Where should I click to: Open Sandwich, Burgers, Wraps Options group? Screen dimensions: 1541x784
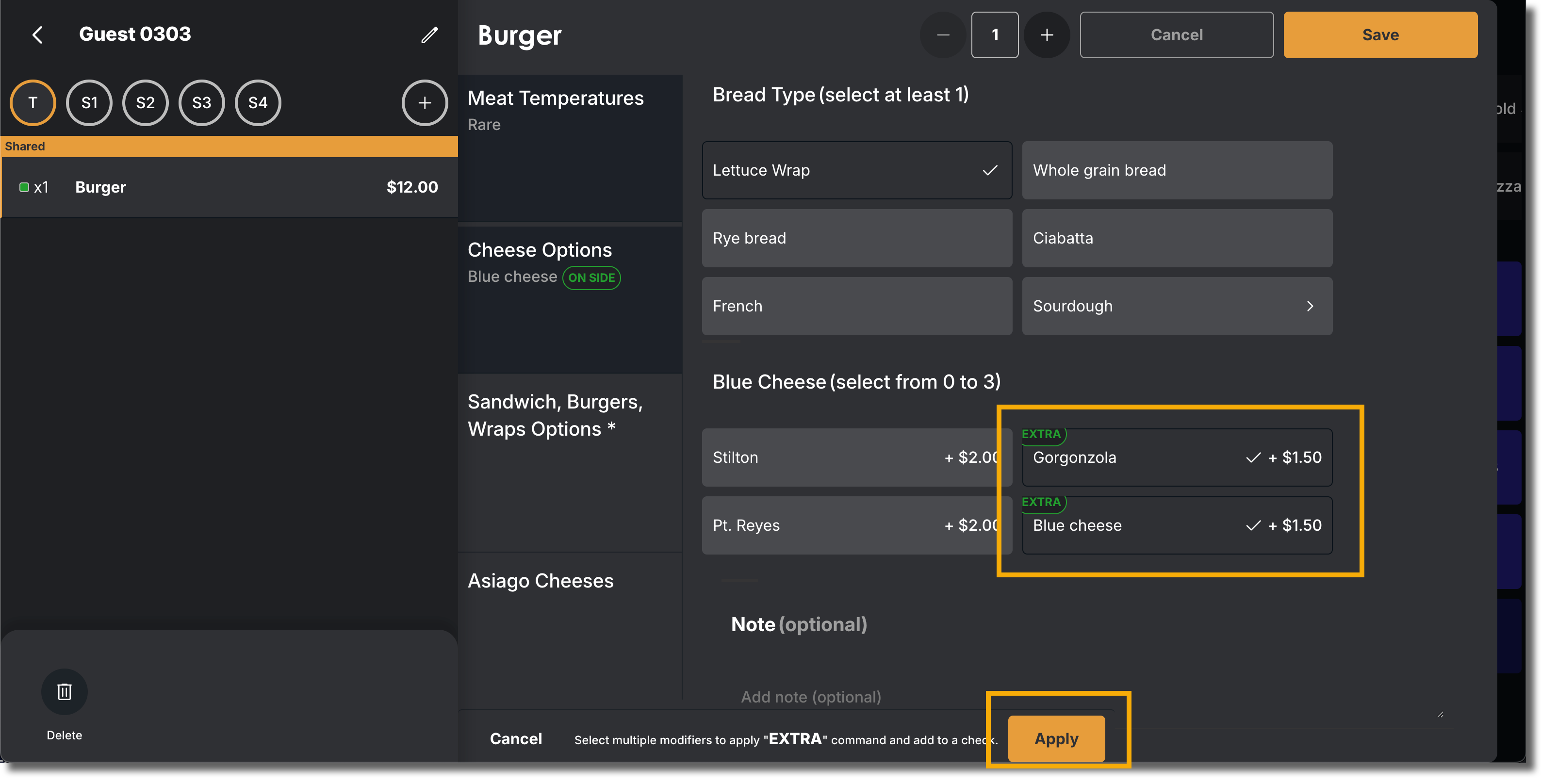pyautogui.click(x=570, y=462)
